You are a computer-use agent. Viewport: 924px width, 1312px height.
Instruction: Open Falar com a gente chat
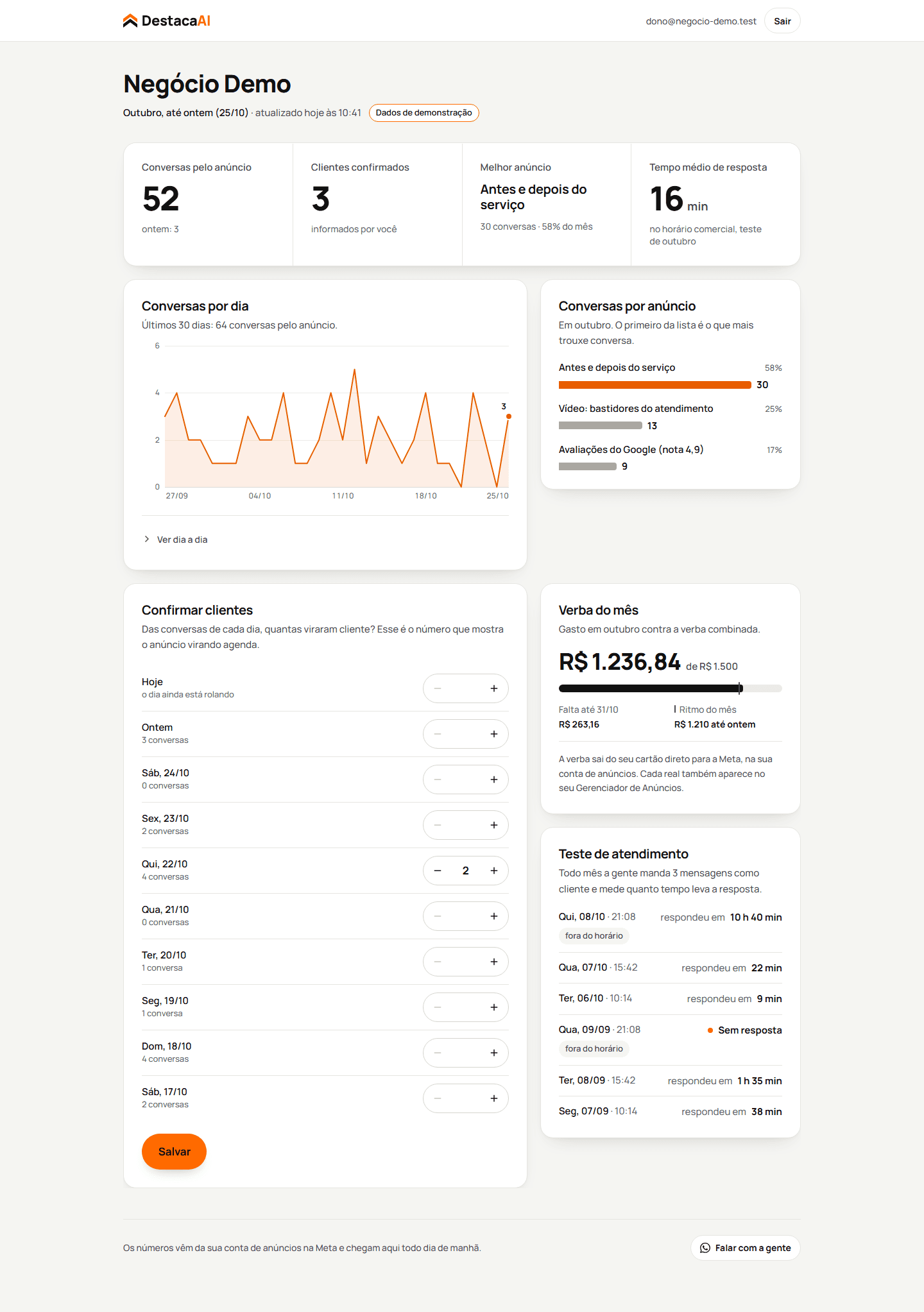tap(746, 1248)
